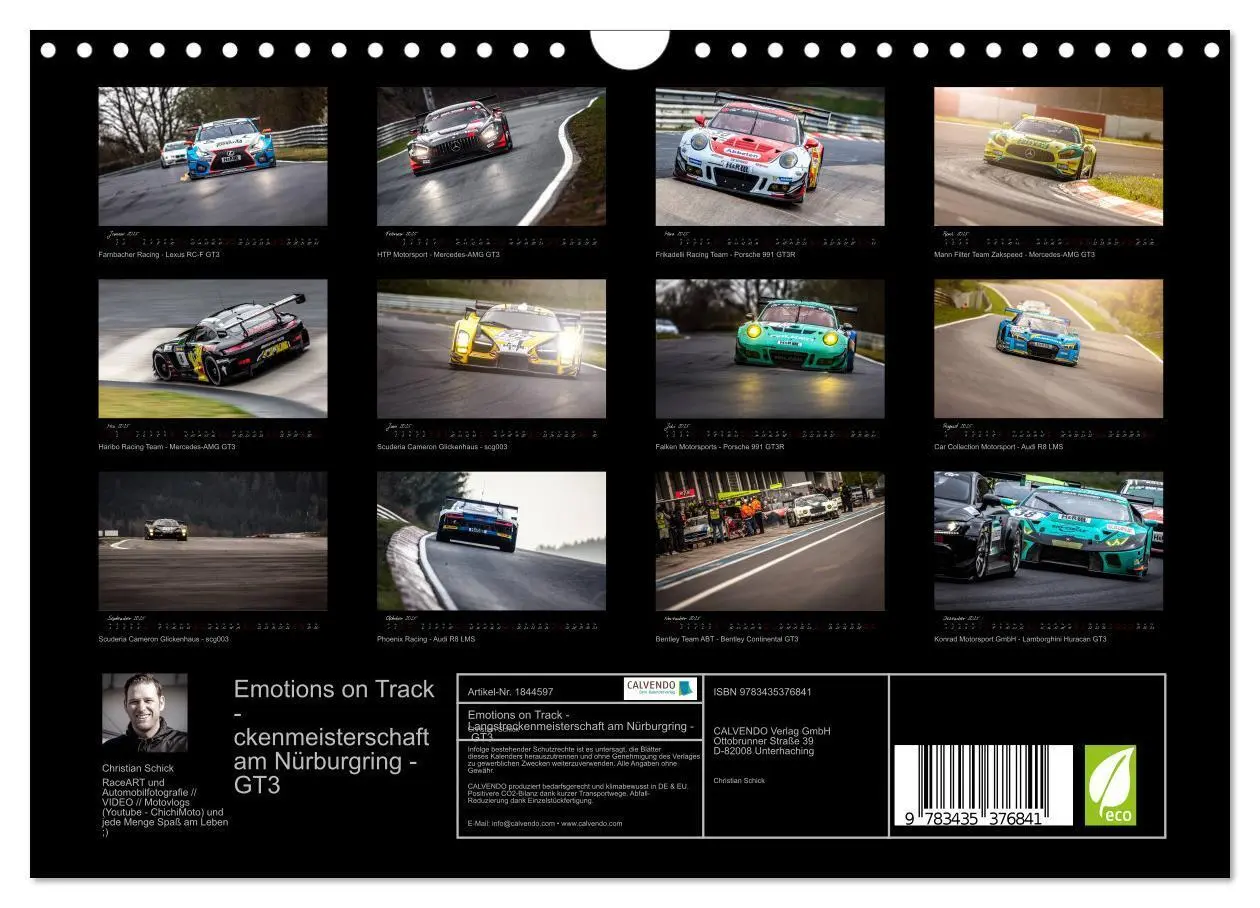Image resolution: width=1260 pixels, height=908 pixels.
Task: Click the email and website contact line
Action: pyautogui.click(x=545, y=824)
